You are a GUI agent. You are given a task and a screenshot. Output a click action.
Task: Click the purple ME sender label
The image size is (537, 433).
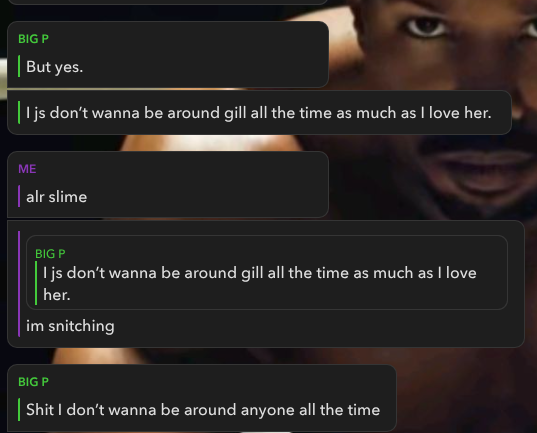[27, 169]
